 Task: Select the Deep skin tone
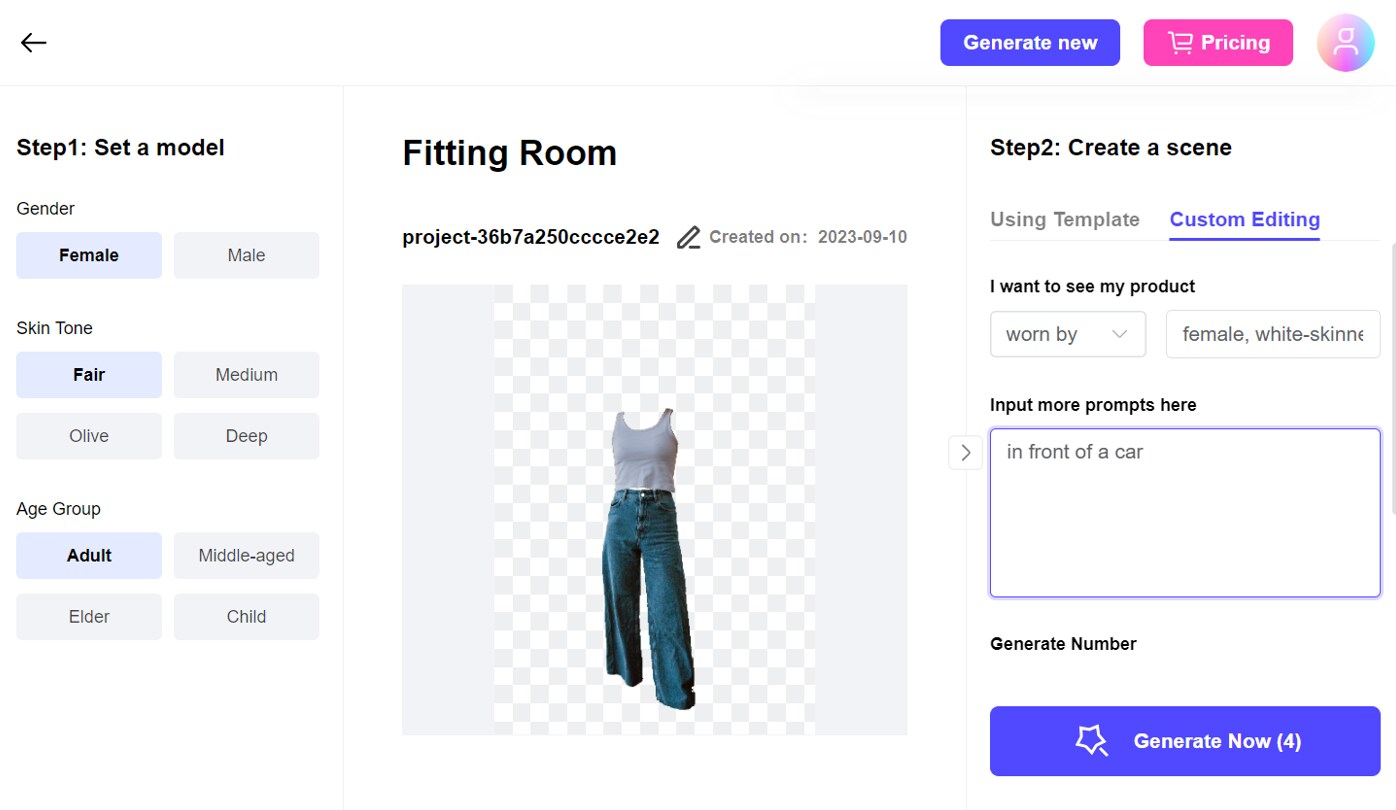246,436
